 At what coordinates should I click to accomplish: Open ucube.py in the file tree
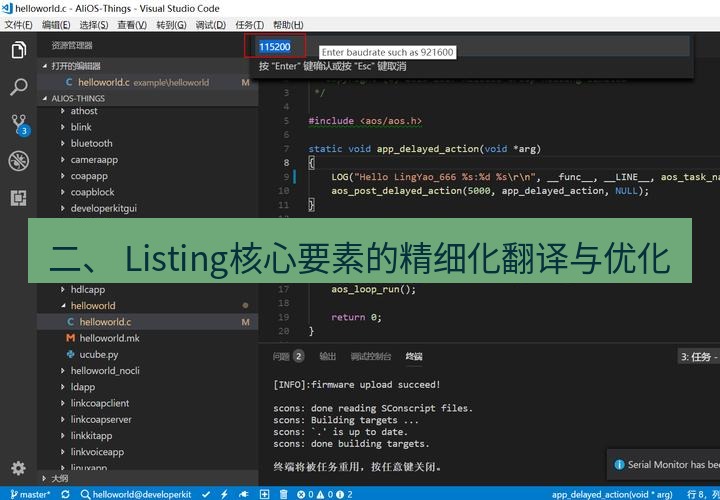[147, 354]
